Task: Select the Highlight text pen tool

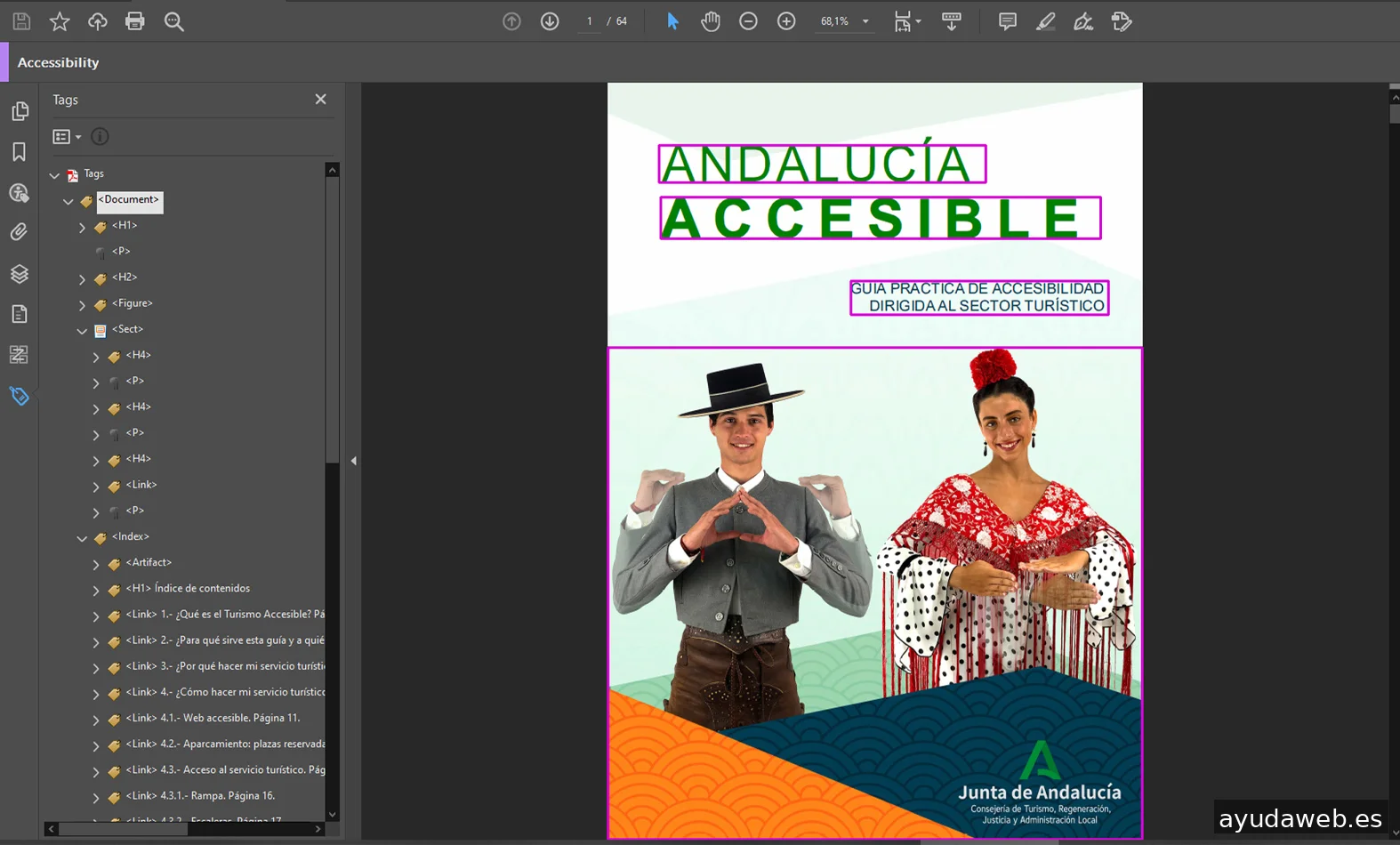Action: (1045, 21)
